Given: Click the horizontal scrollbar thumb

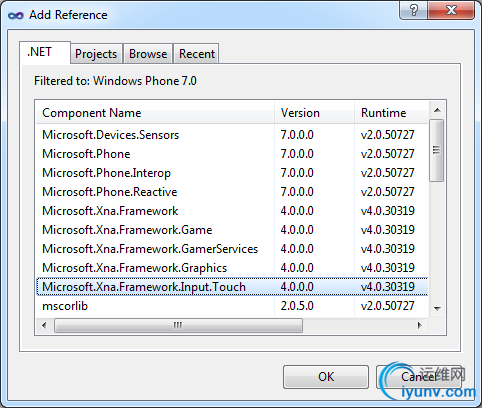Looking at the screenshot, I should pyautogui.click(x=178, y=325).
